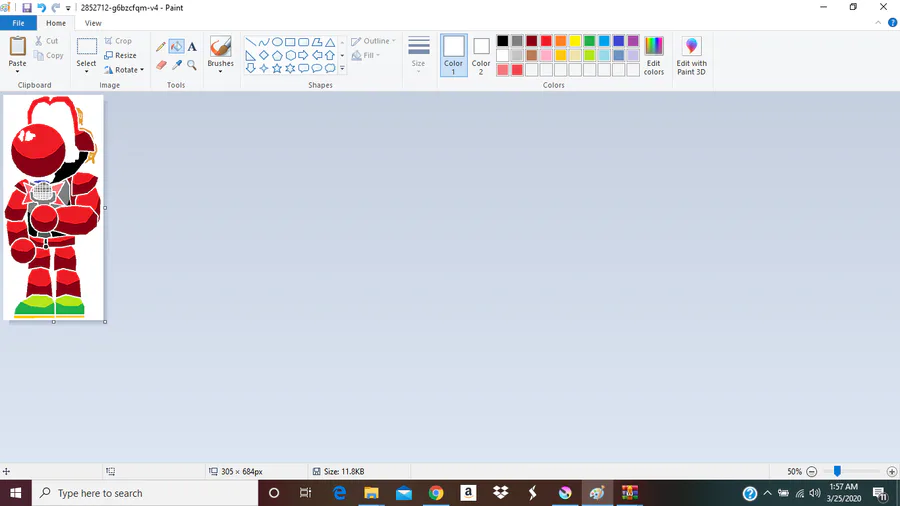Open Task View on taskbar

click(305, 493)
